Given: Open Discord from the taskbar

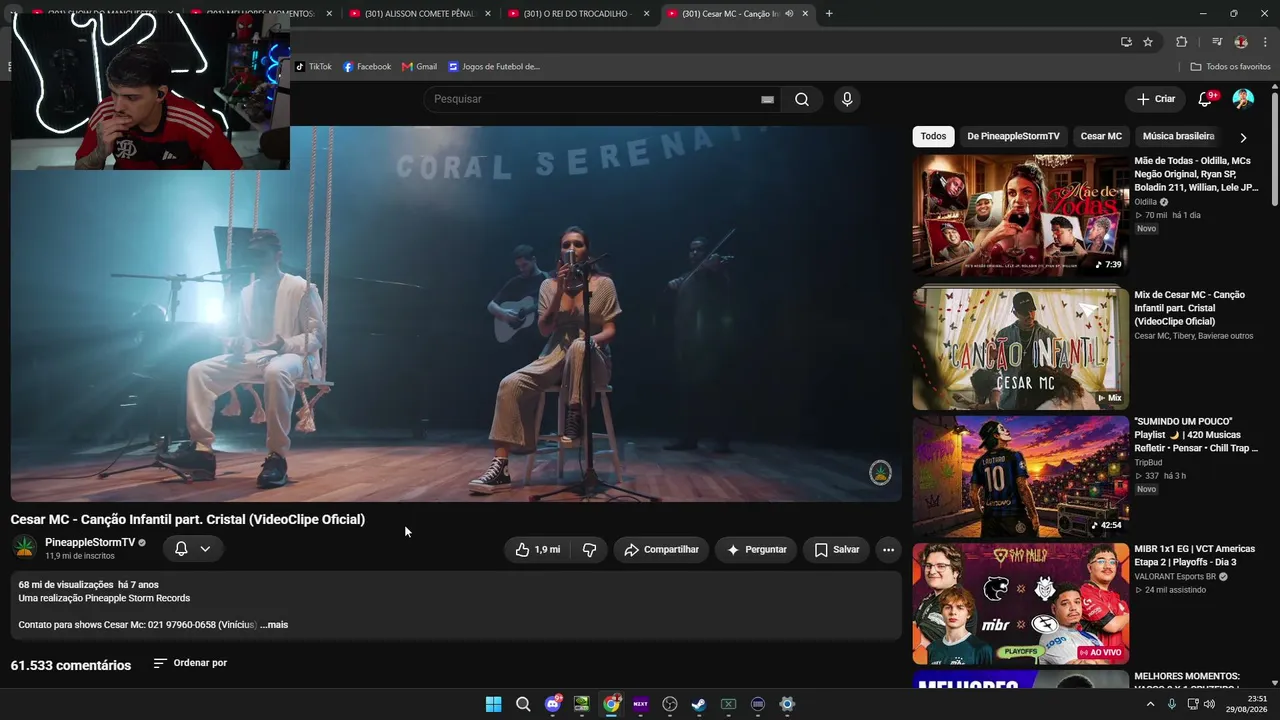Looking at the screenshot, I should (553, 704).
